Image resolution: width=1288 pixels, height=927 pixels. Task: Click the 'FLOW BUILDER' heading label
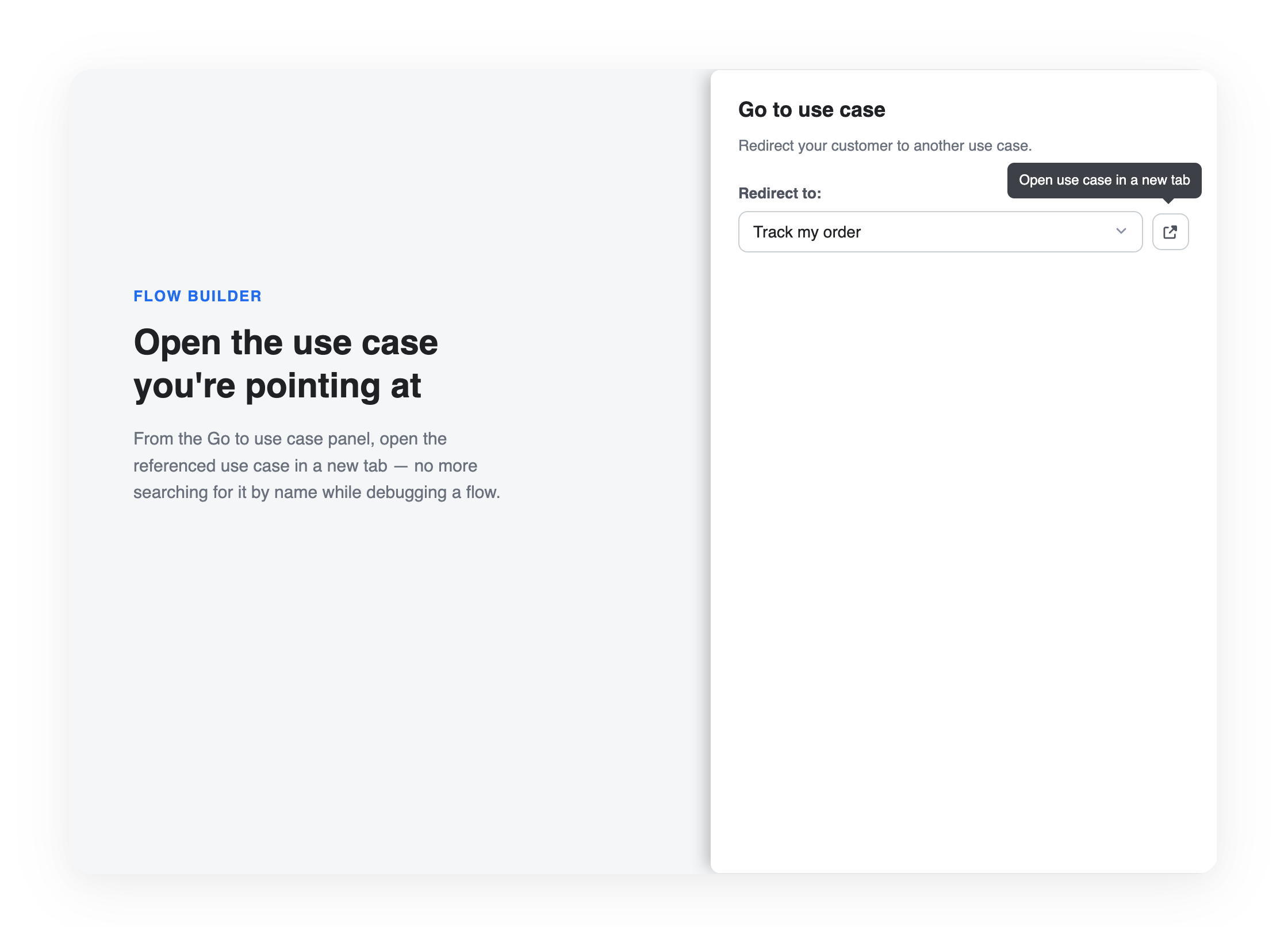(x=197, y=296)
